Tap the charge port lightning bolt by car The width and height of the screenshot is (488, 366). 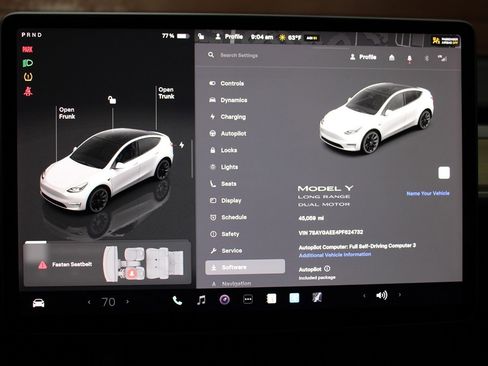coord(182,145)
